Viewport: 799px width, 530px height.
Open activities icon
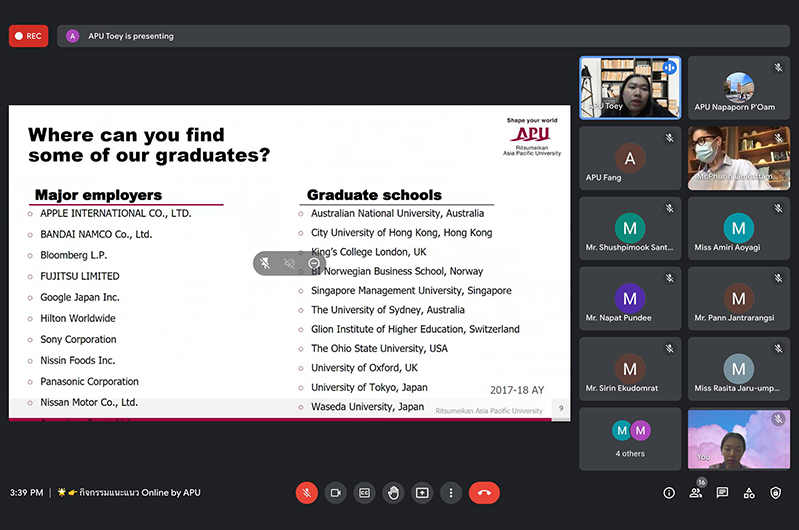(749, 493)
